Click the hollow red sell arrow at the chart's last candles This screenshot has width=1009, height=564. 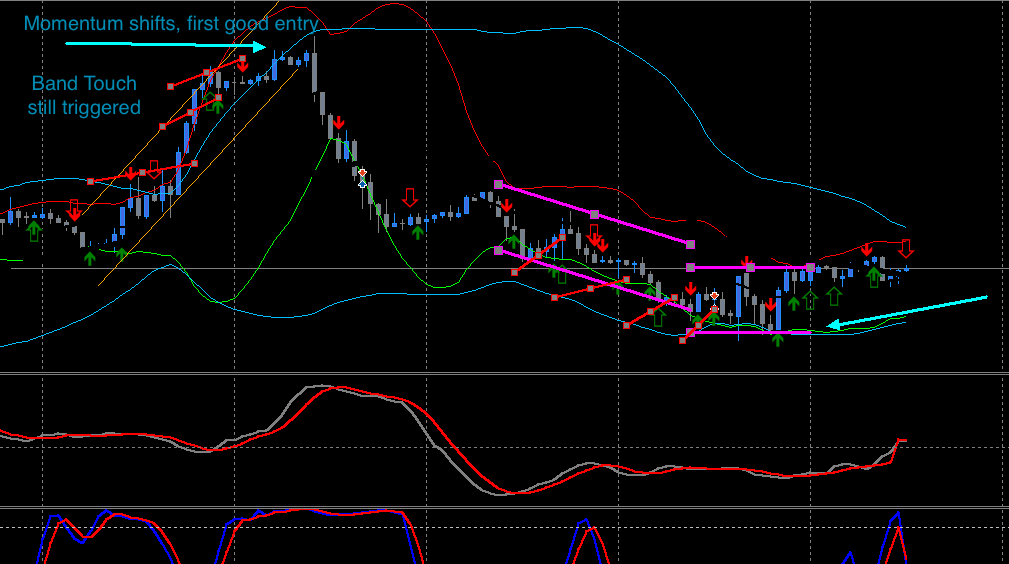pyautogui.click(x=906, y=249)
